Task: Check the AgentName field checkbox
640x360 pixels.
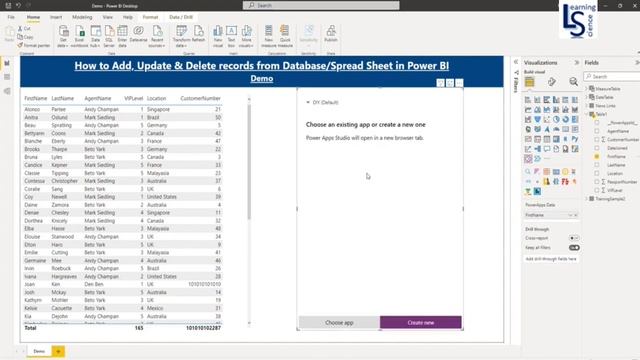Action: tap(597, 131)
